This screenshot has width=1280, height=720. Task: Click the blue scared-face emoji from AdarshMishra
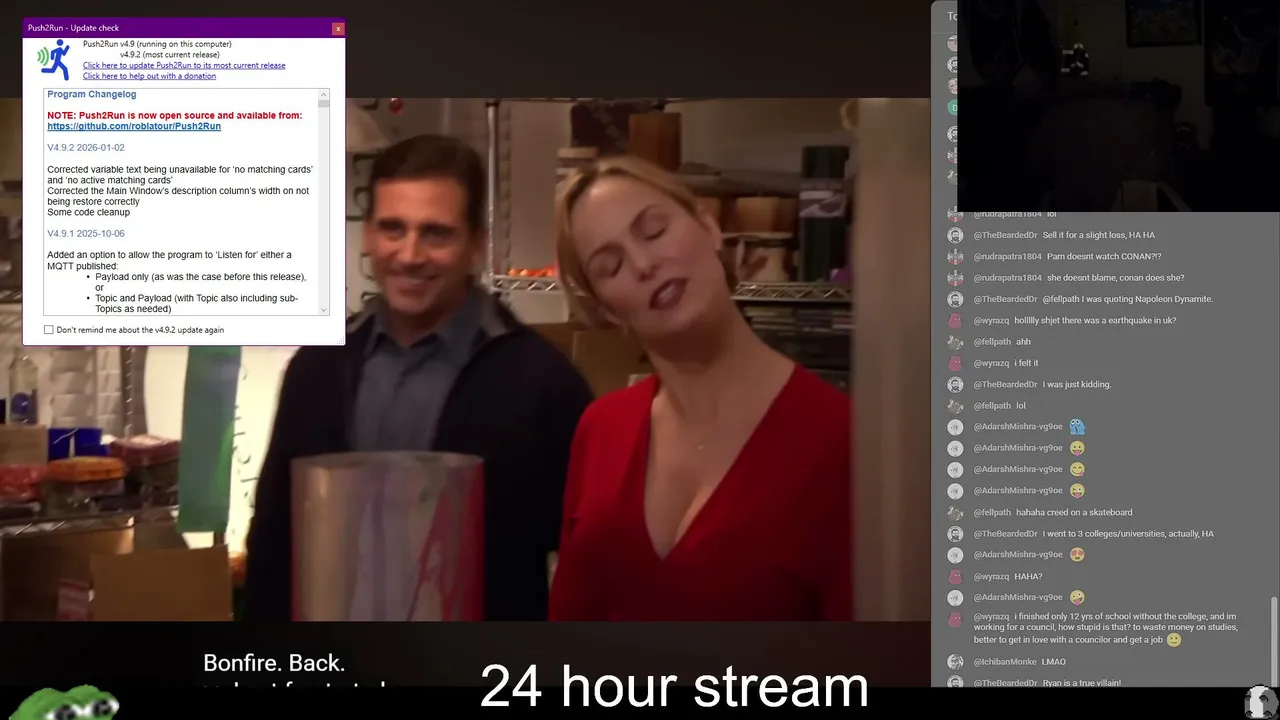[1077, 427]
